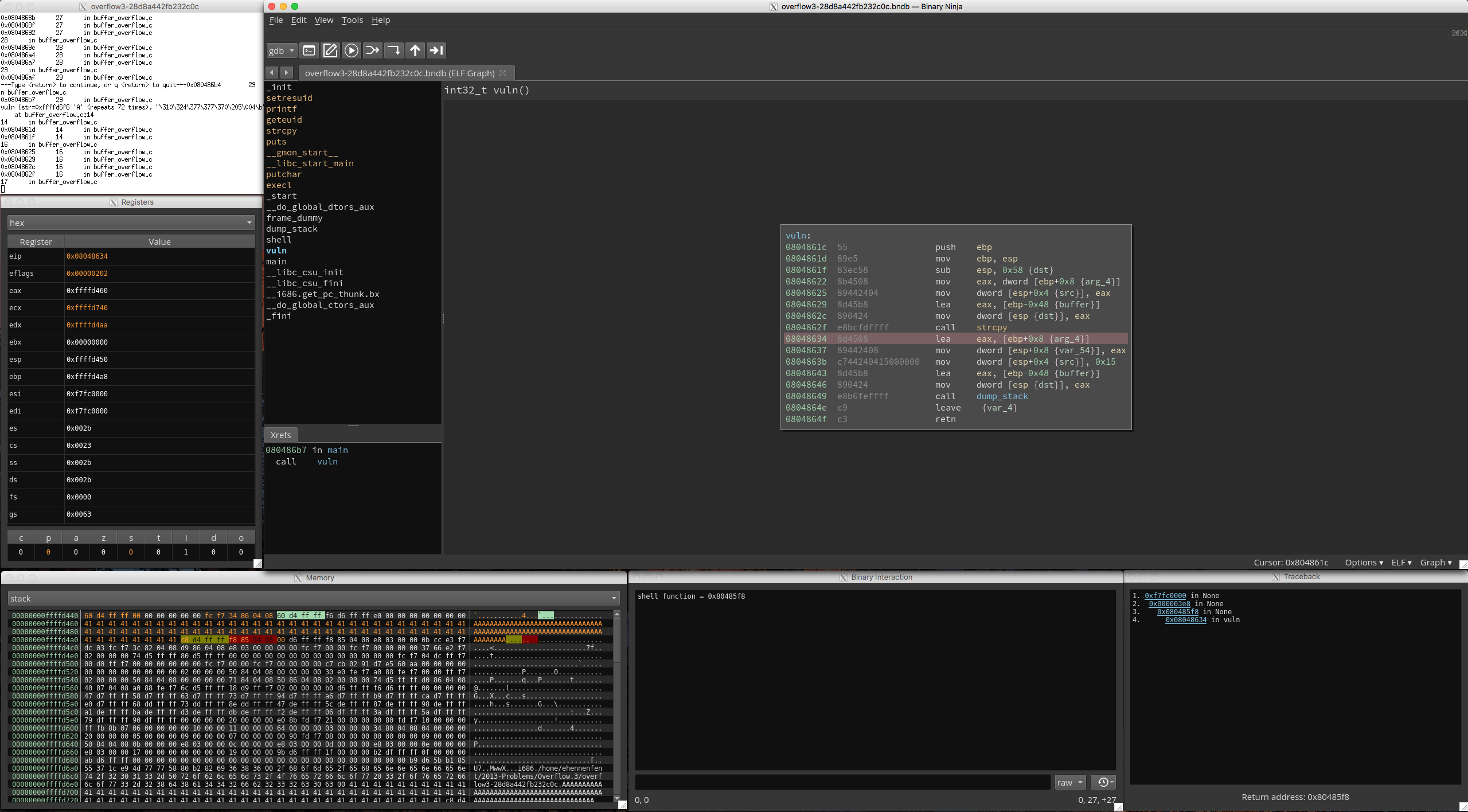Click the xref 080486b7 in main

(x=307, y=450)
